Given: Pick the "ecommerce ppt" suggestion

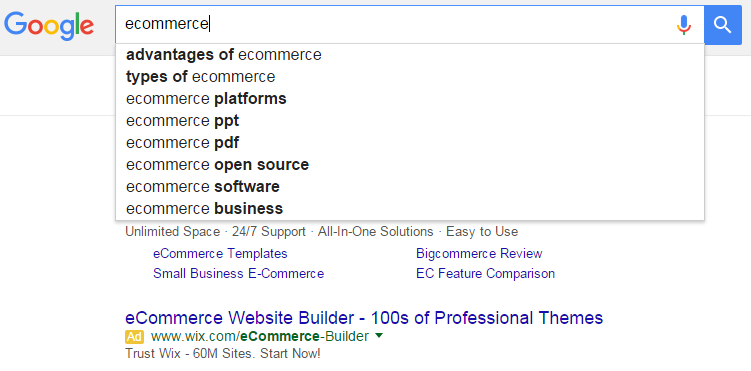Looking at the screenshot, I should coord(410,121).
